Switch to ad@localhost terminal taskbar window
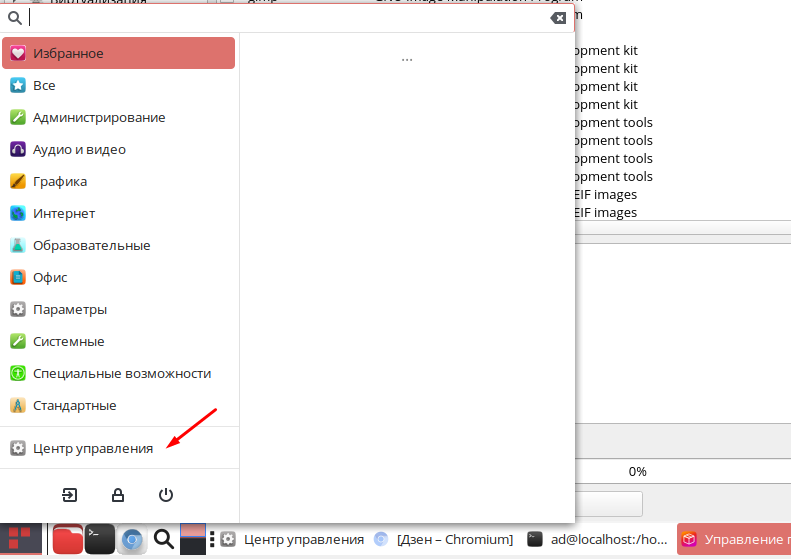 (597, 539)
